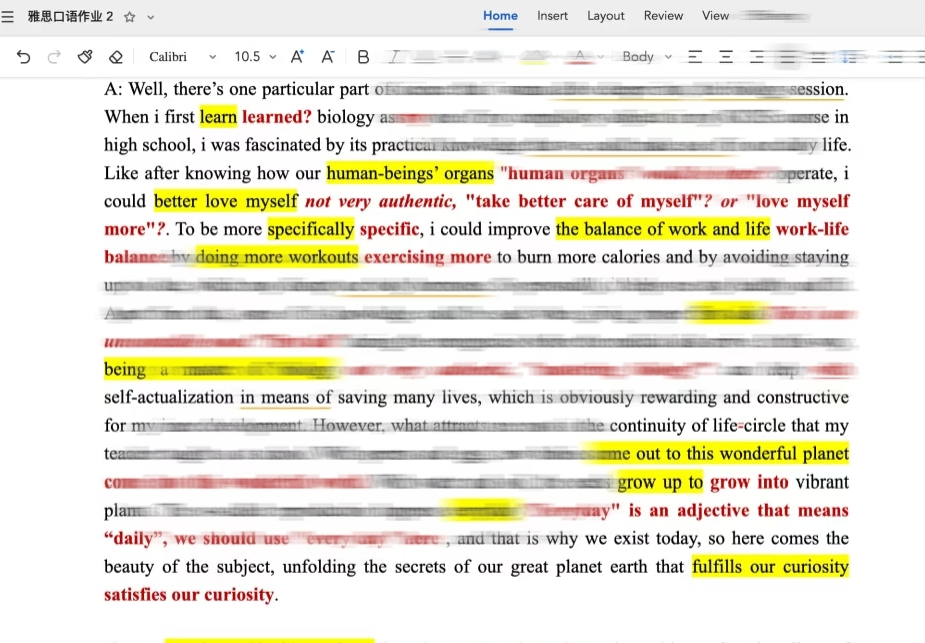
Task: Toggle bold formatting
Action: pos(363,57)
